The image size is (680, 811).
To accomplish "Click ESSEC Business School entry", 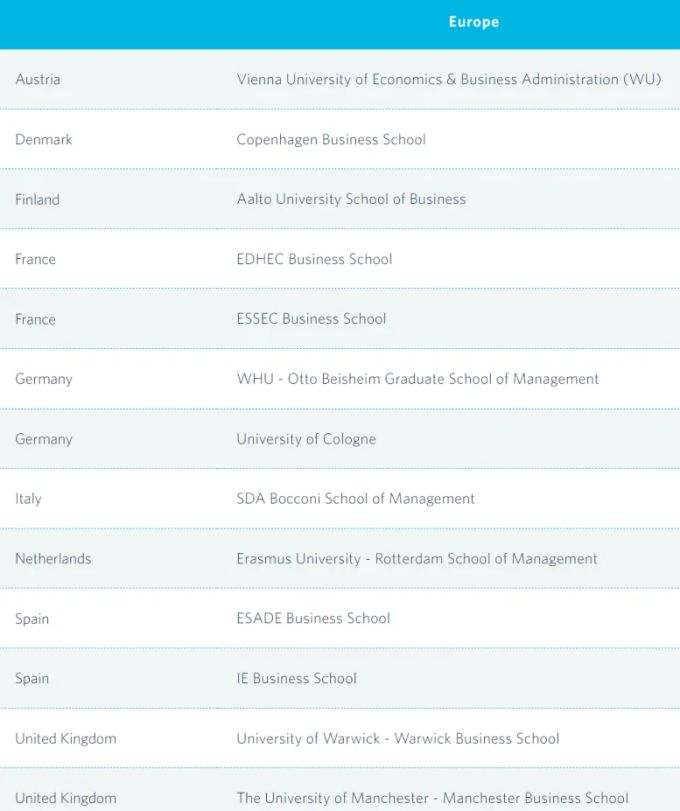I will click(311, 319).
